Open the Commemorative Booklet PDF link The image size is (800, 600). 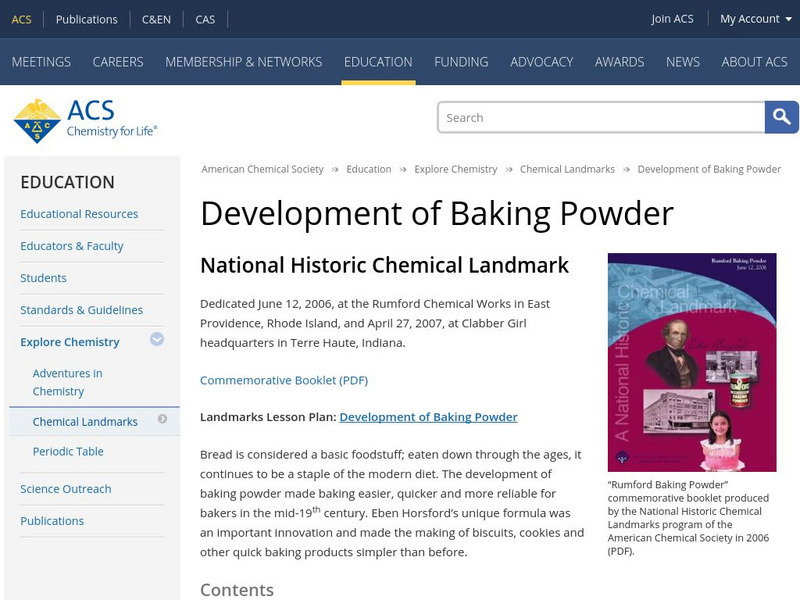click(284, 380)
